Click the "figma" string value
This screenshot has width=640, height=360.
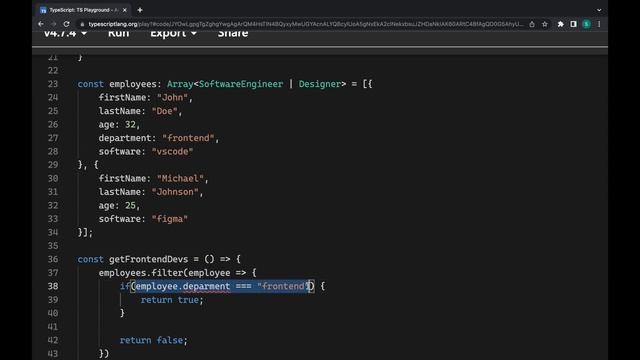point(170,219)
